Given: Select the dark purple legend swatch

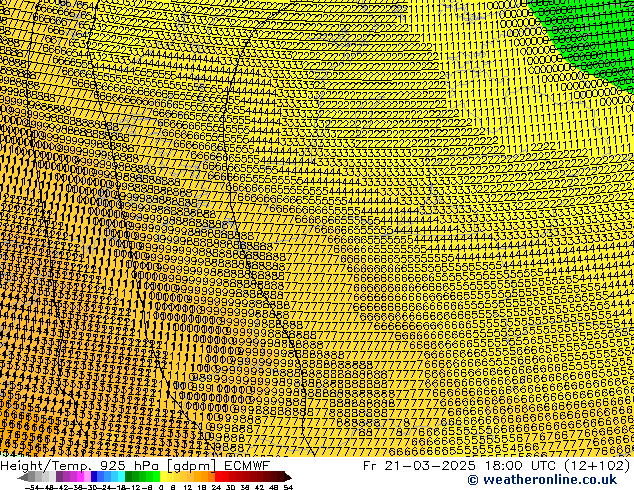Looking at the screenshot, I should point(59,476).
